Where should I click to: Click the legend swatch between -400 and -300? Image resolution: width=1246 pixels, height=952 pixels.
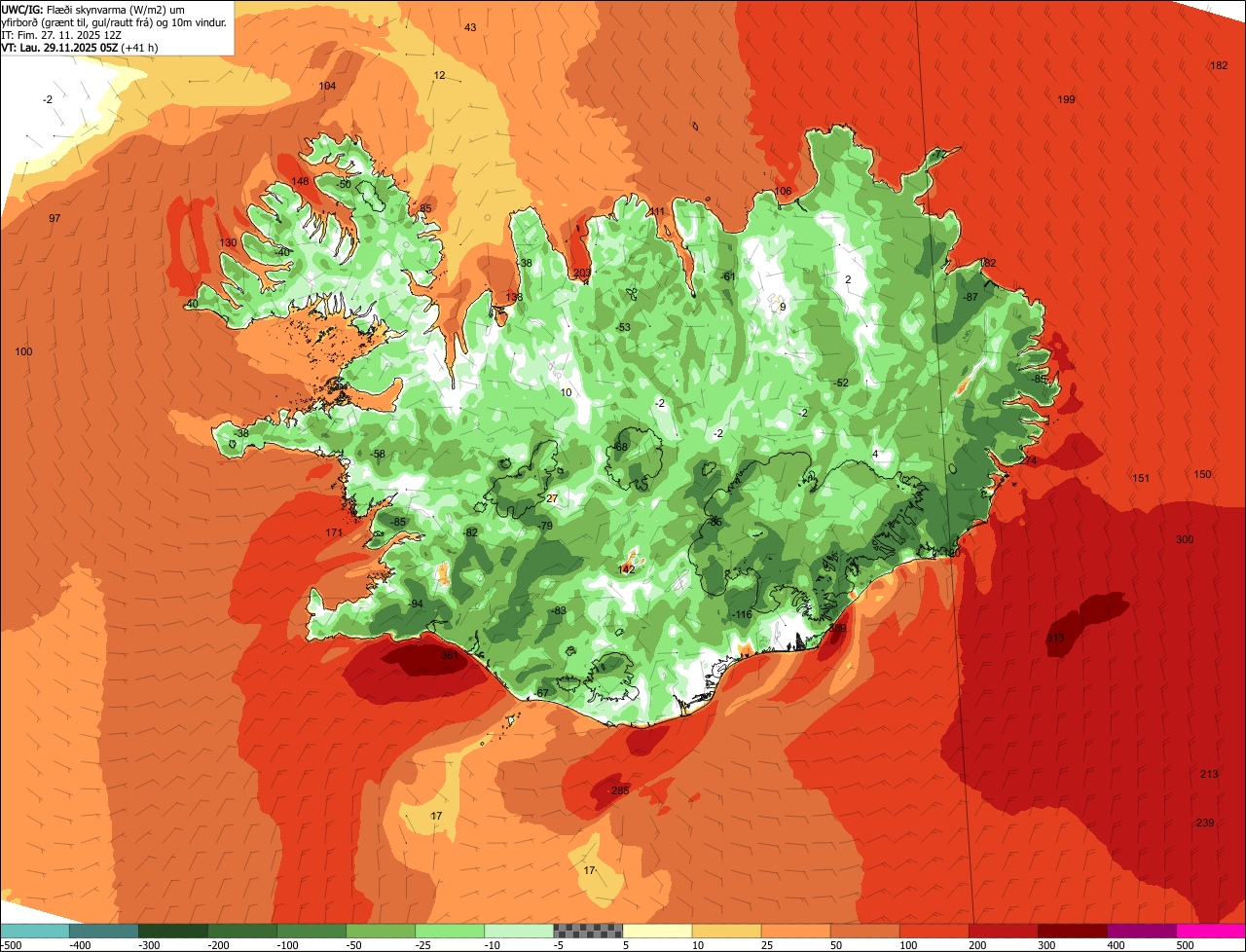coord(104,931)
